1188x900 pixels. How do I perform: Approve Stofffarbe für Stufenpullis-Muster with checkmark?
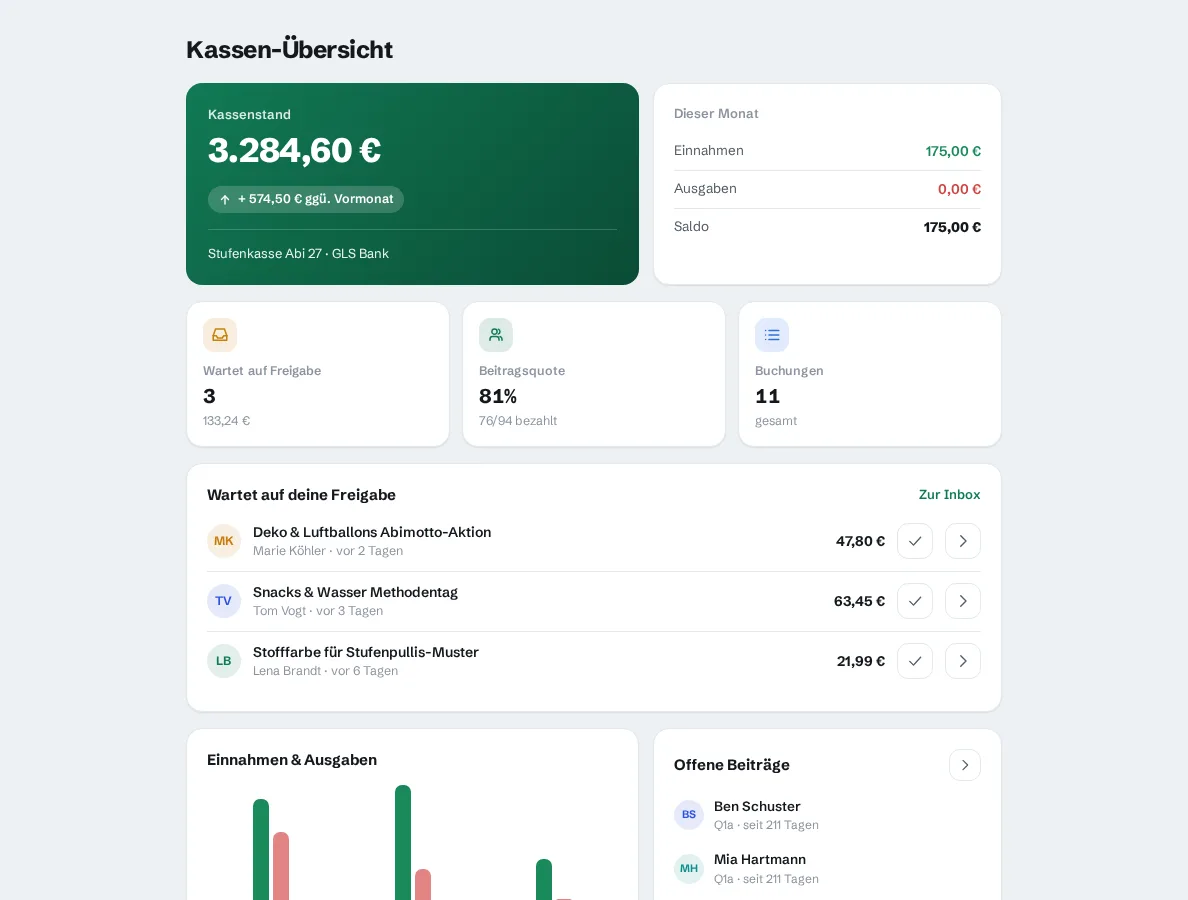click(x=914, y=661)
